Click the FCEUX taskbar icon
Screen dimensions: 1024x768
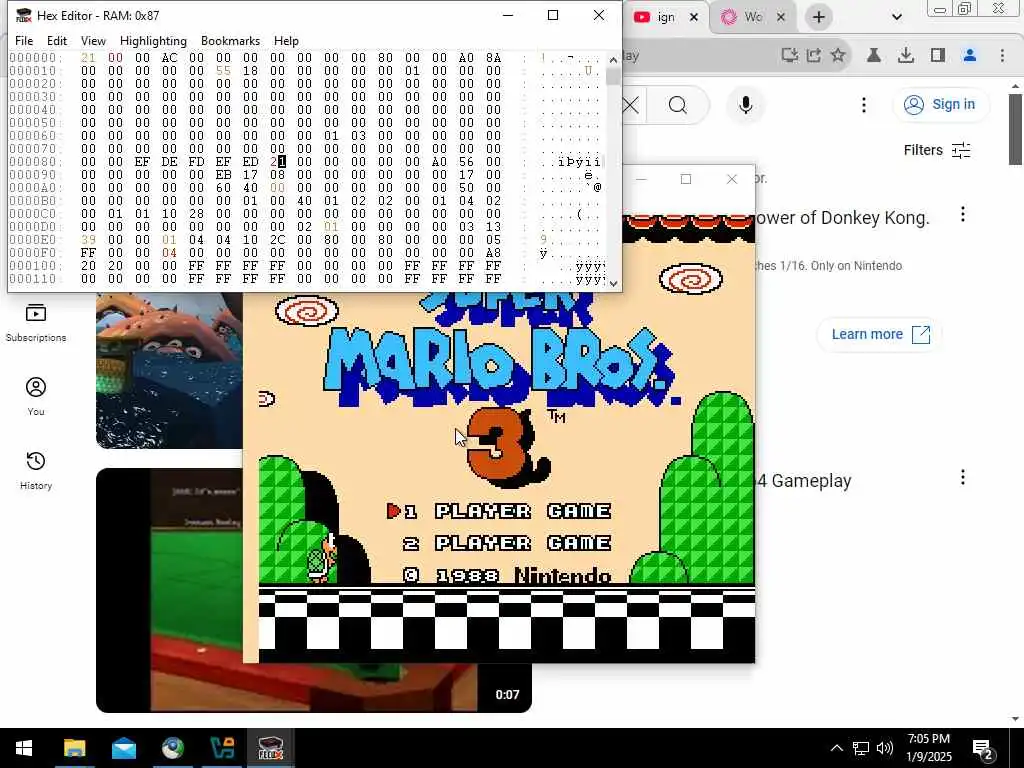pos(270,748)
